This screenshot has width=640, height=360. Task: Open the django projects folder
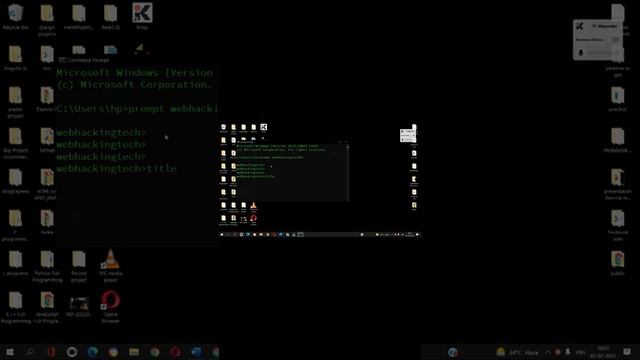tap(47, 20)
